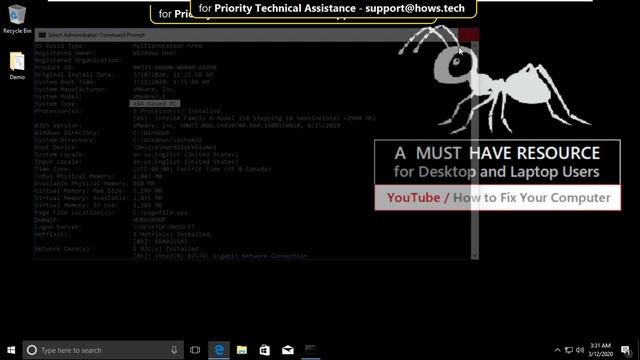This screenshot has width=640, height=360.
Task: Select the Demo folder on the desktop
Action: point(17,66)
